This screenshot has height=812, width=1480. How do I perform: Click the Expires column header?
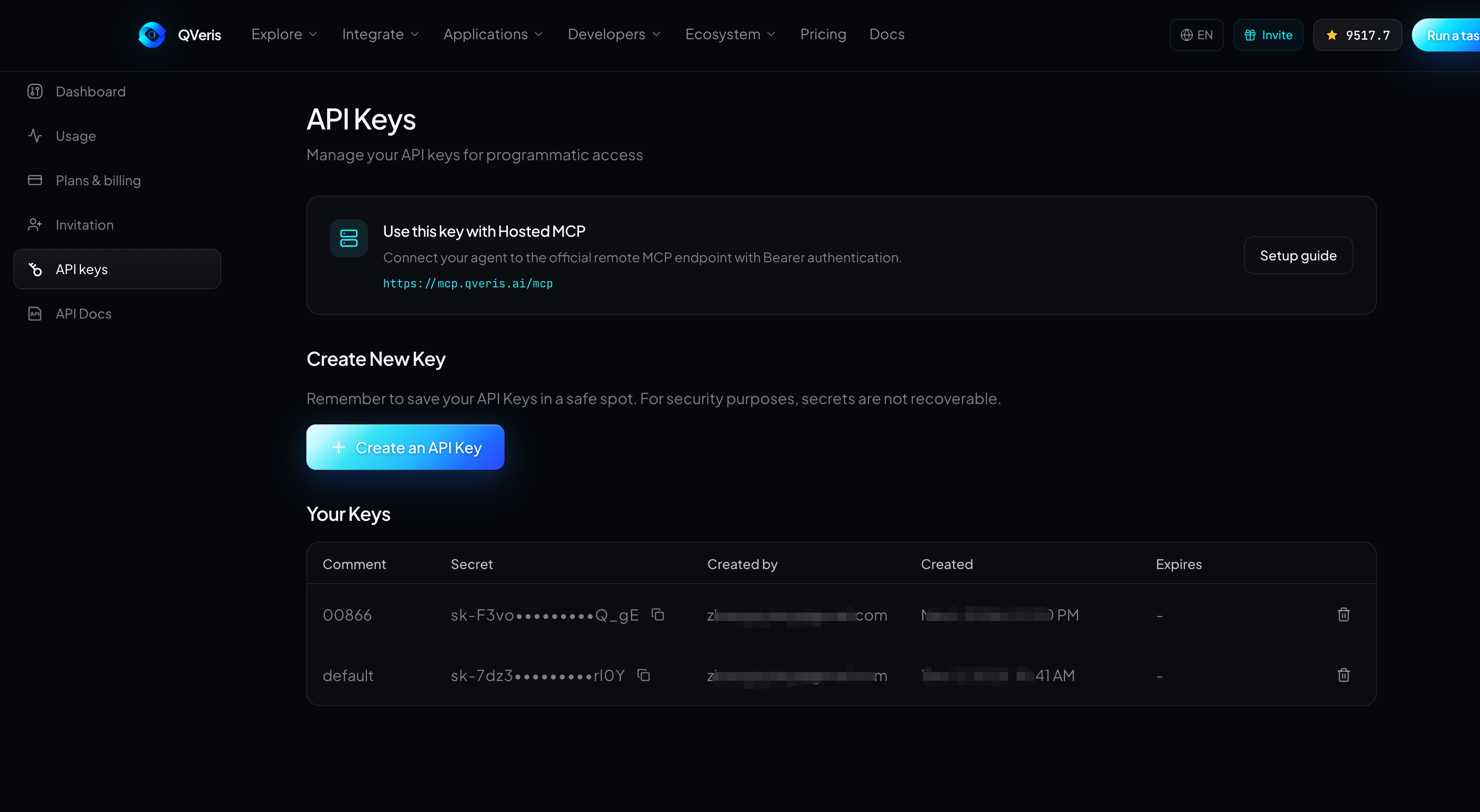(1178, 564)
